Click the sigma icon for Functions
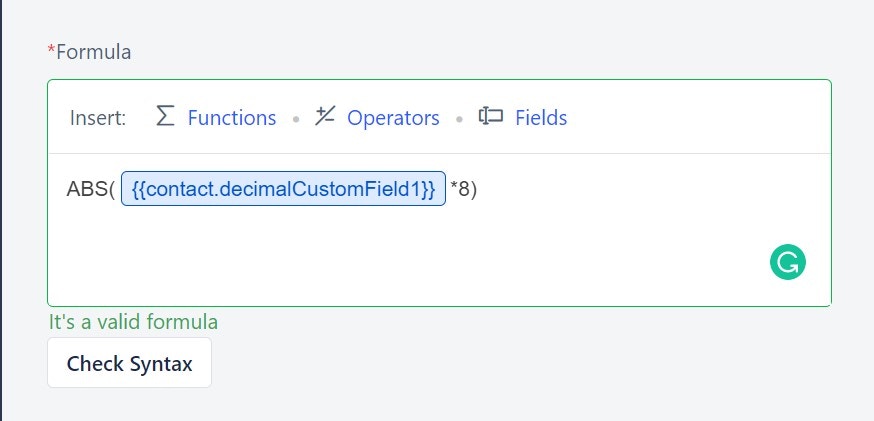 165,116
